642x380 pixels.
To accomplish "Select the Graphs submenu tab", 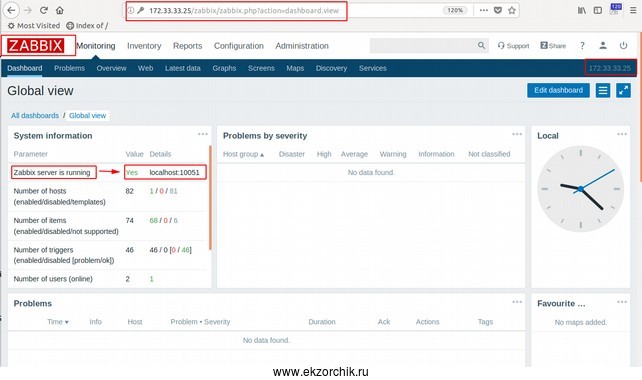I will pyautogui.click(x=224, y=68).
